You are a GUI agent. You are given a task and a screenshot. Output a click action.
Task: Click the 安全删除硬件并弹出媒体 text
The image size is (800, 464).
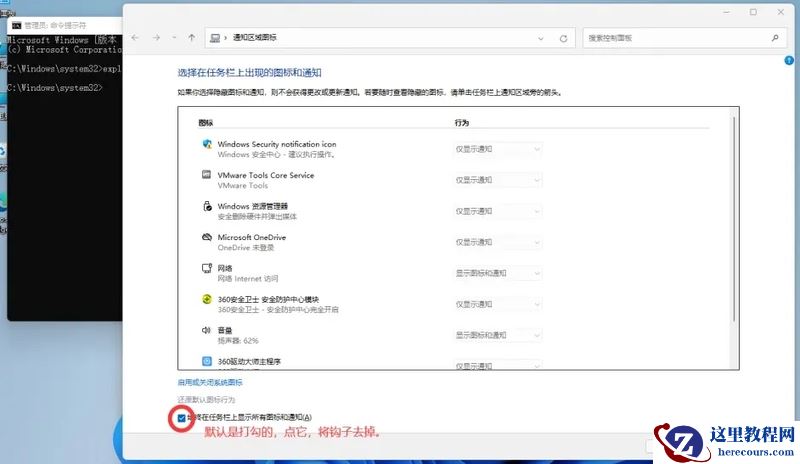257,216
